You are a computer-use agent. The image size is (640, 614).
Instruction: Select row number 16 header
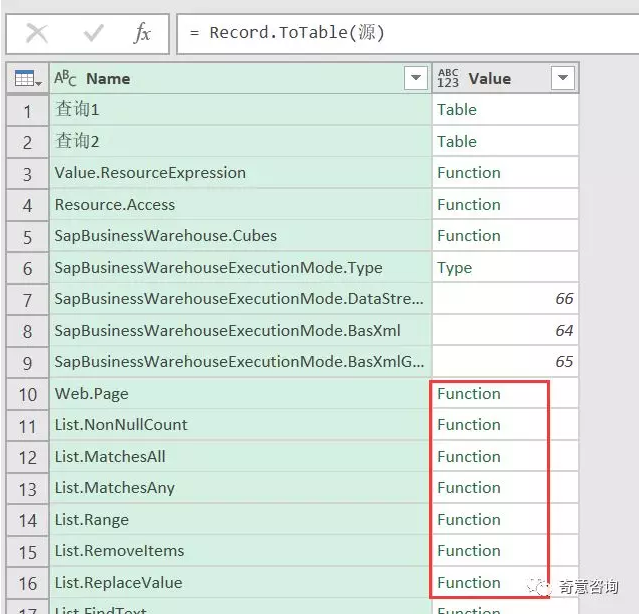pos(27,583)
